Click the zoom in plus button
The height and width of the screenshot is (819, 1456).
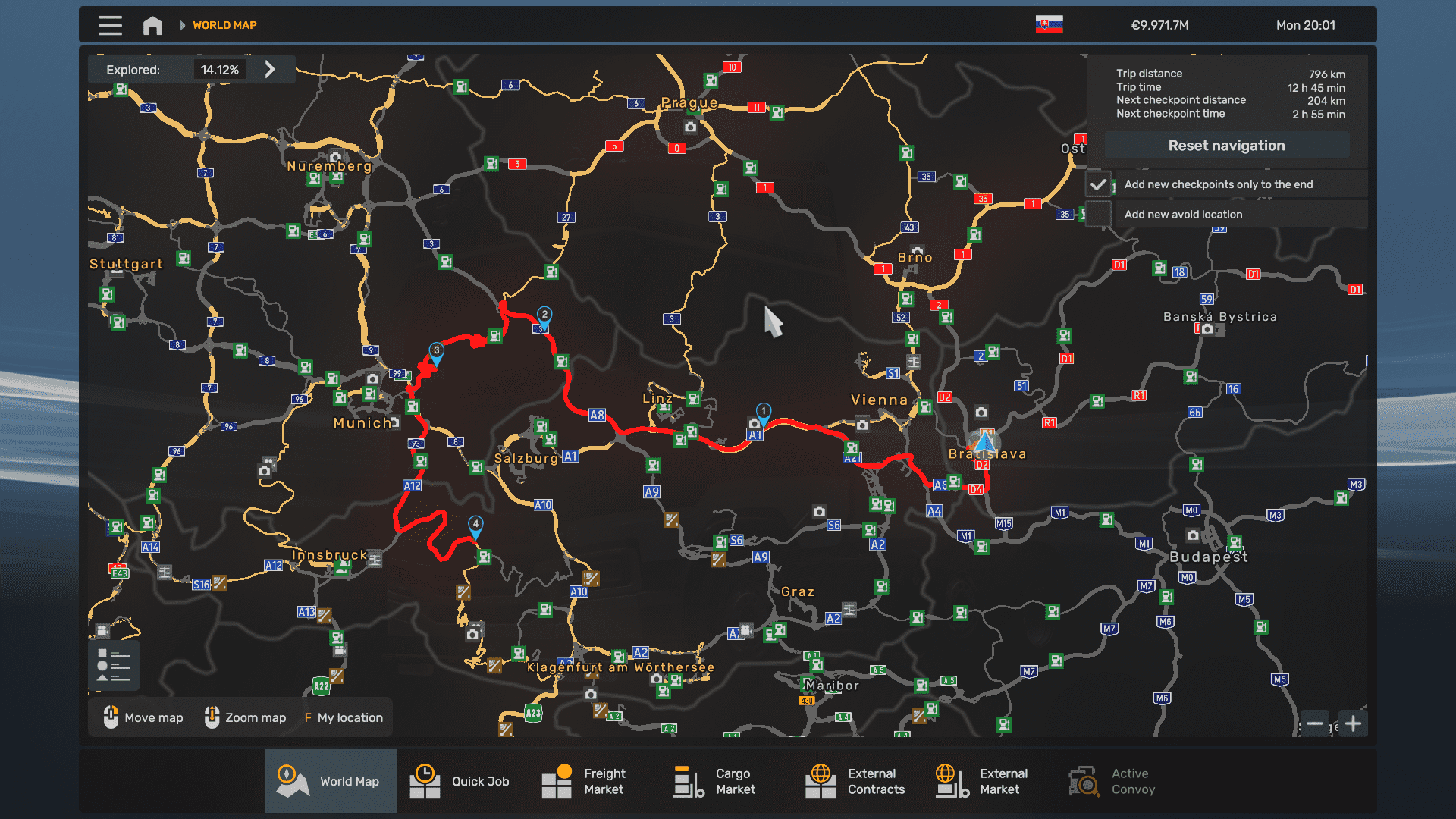(x=1353, y=723)
